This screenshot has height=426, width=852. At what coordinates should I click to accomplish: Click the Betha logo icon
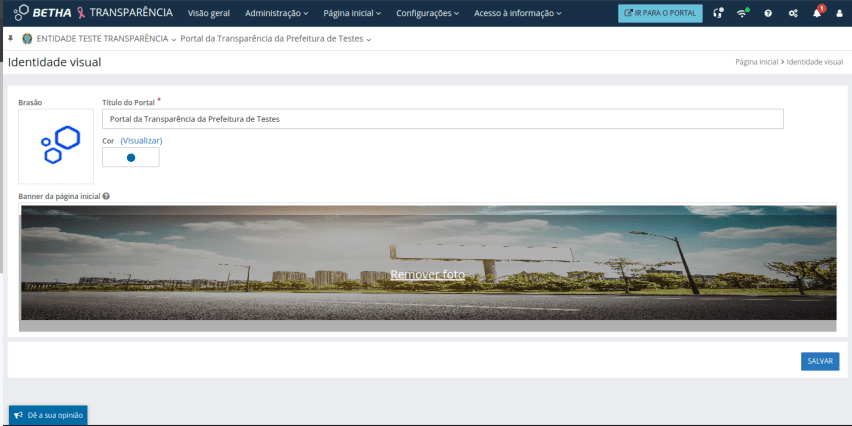coord(21,13)
